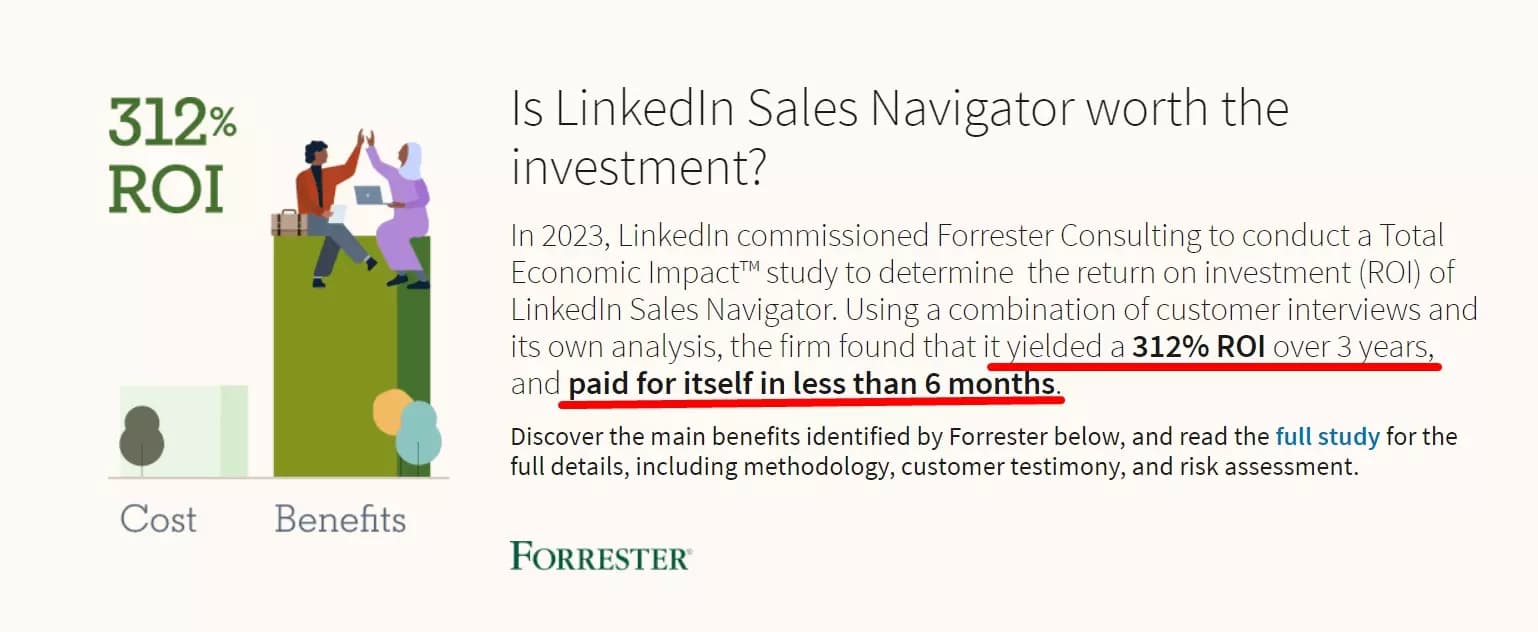This screenshot has width=1538, height=632.
Task: Click the laptop held by the woman
Action: tap(368, 195)
